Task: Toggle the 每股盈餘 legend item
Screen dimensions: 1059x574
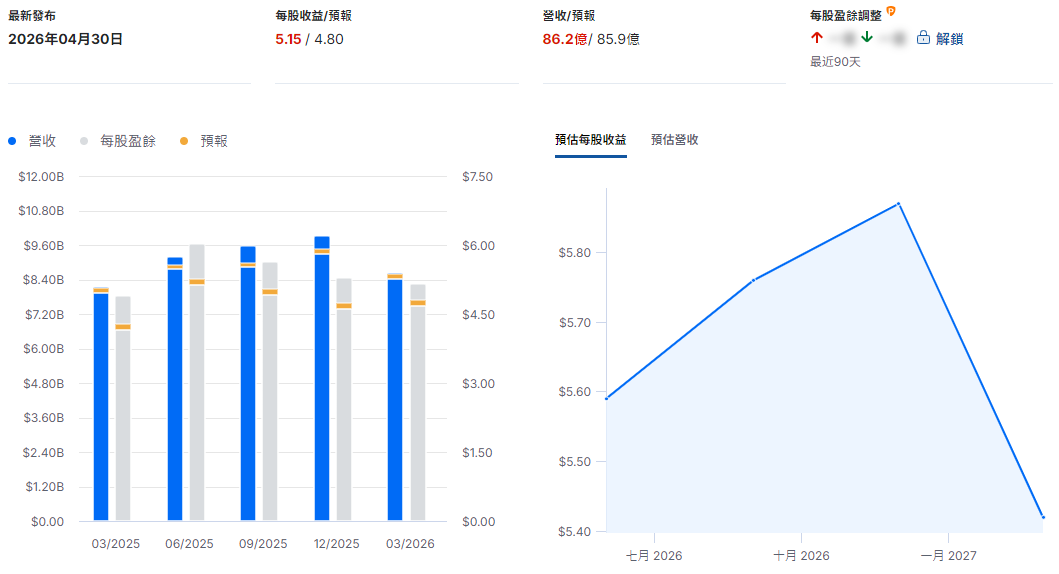Action: coord(118,141)
